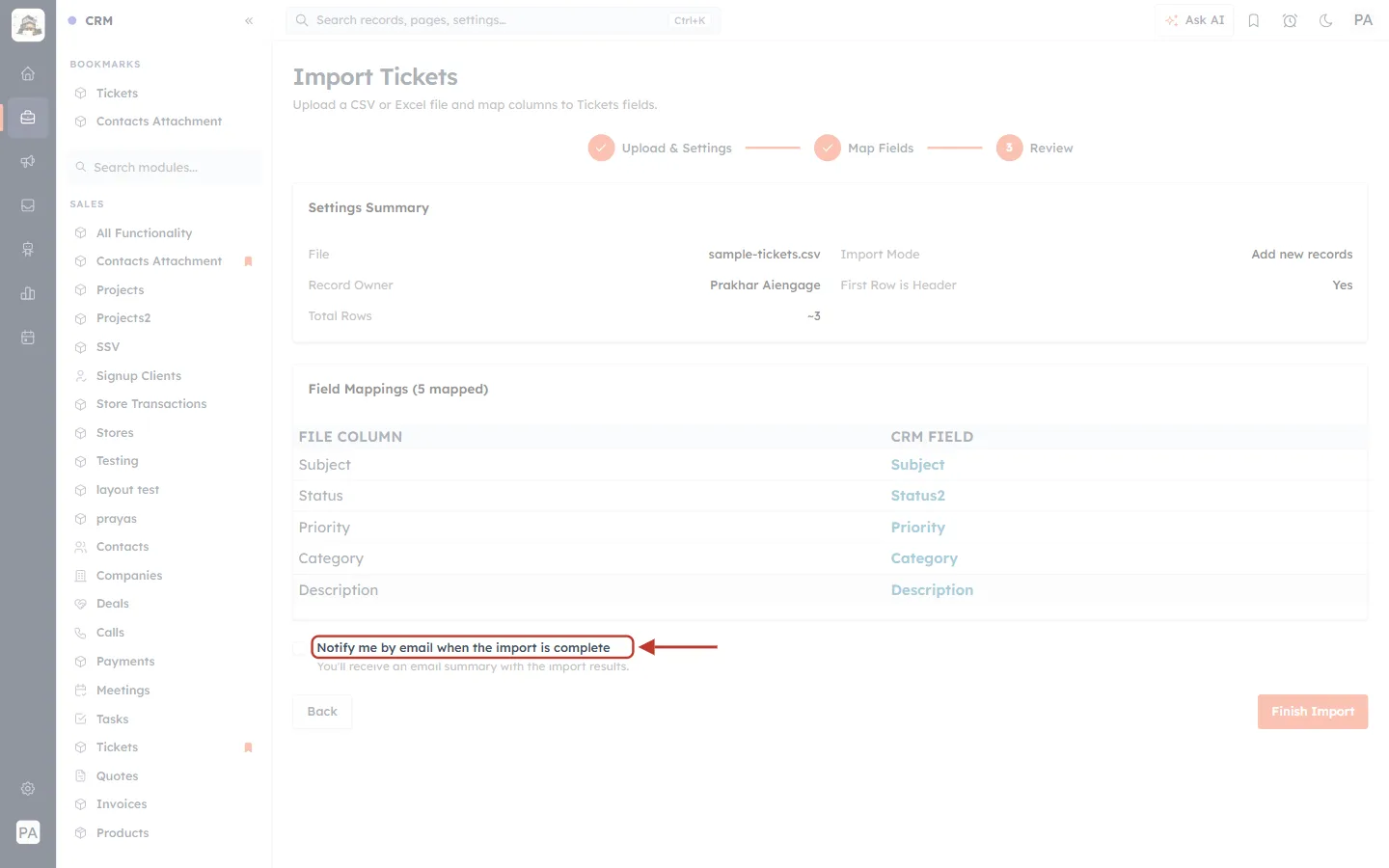Viewport: 1389px width, 868px height.
Task: Click record owner value Prakhar Aiengage
Action: pos(765,285)
